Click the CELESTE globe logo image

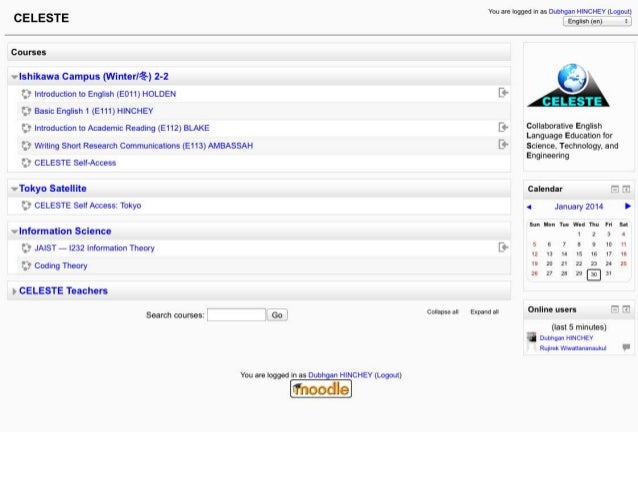pos(568,85)
